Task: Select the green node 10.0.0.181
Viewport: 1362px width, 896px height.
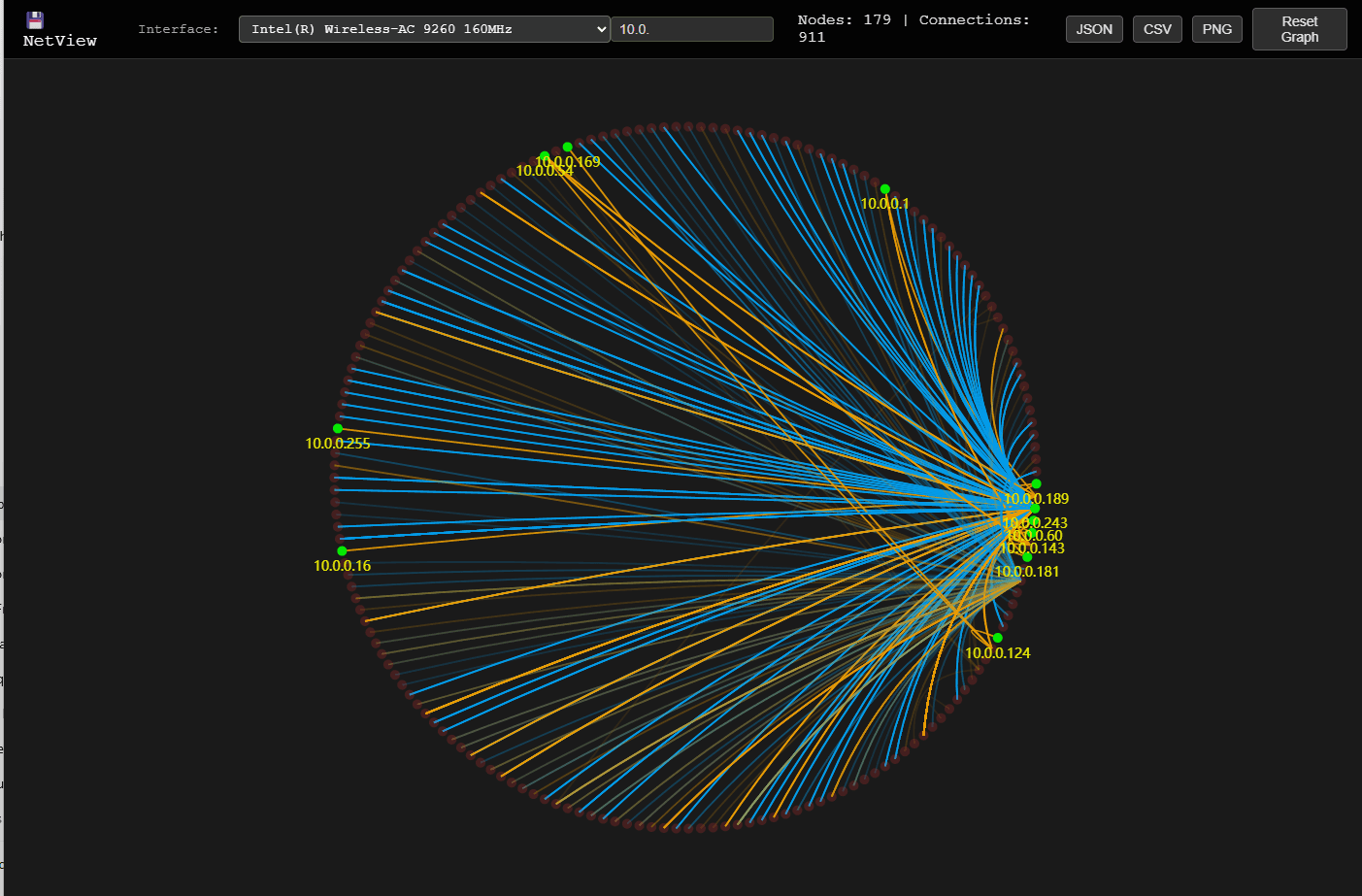Action: (x=1027, y=558)
